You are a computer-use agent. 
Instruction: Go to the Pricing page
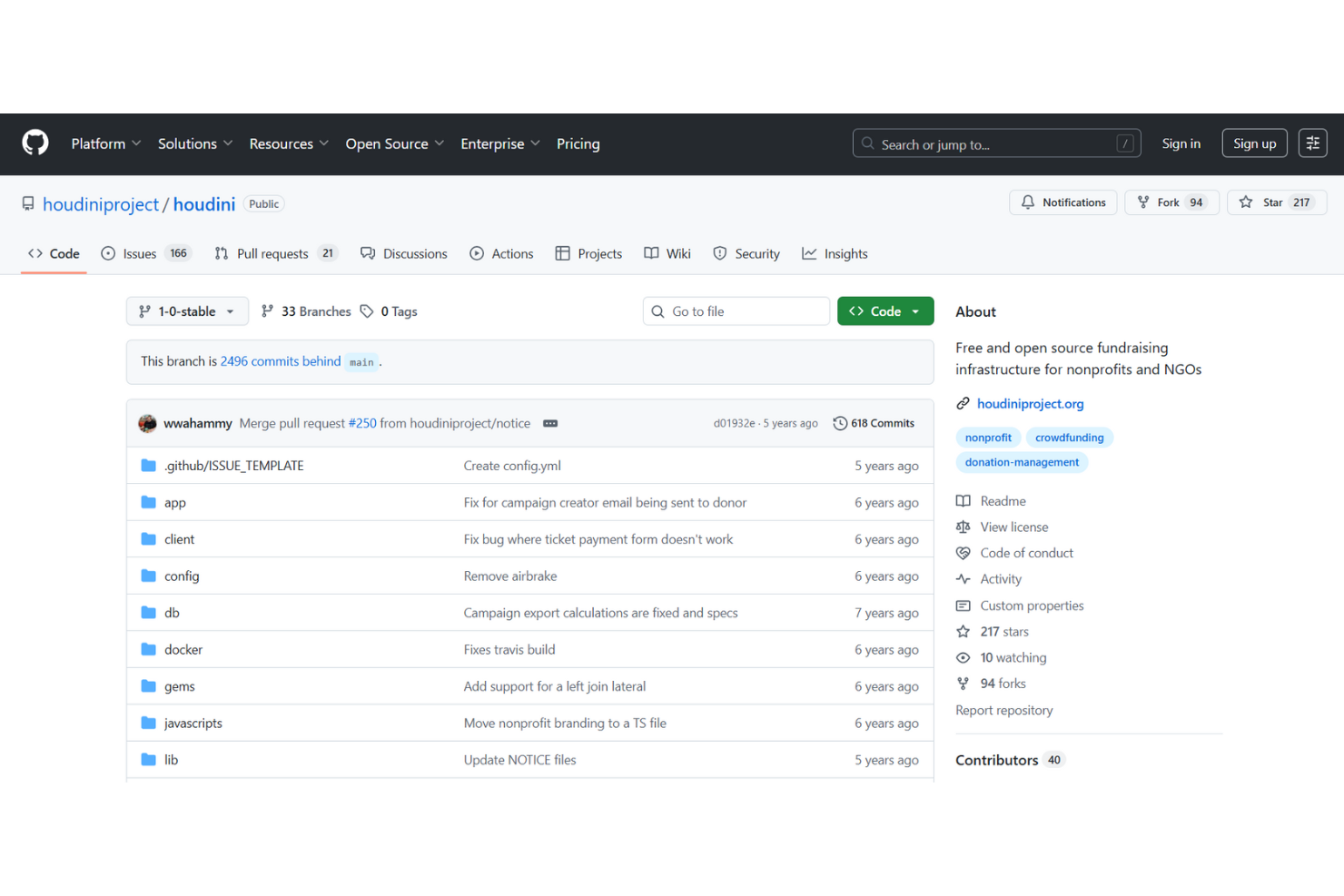pyautogui.click(x=578, y=143)
